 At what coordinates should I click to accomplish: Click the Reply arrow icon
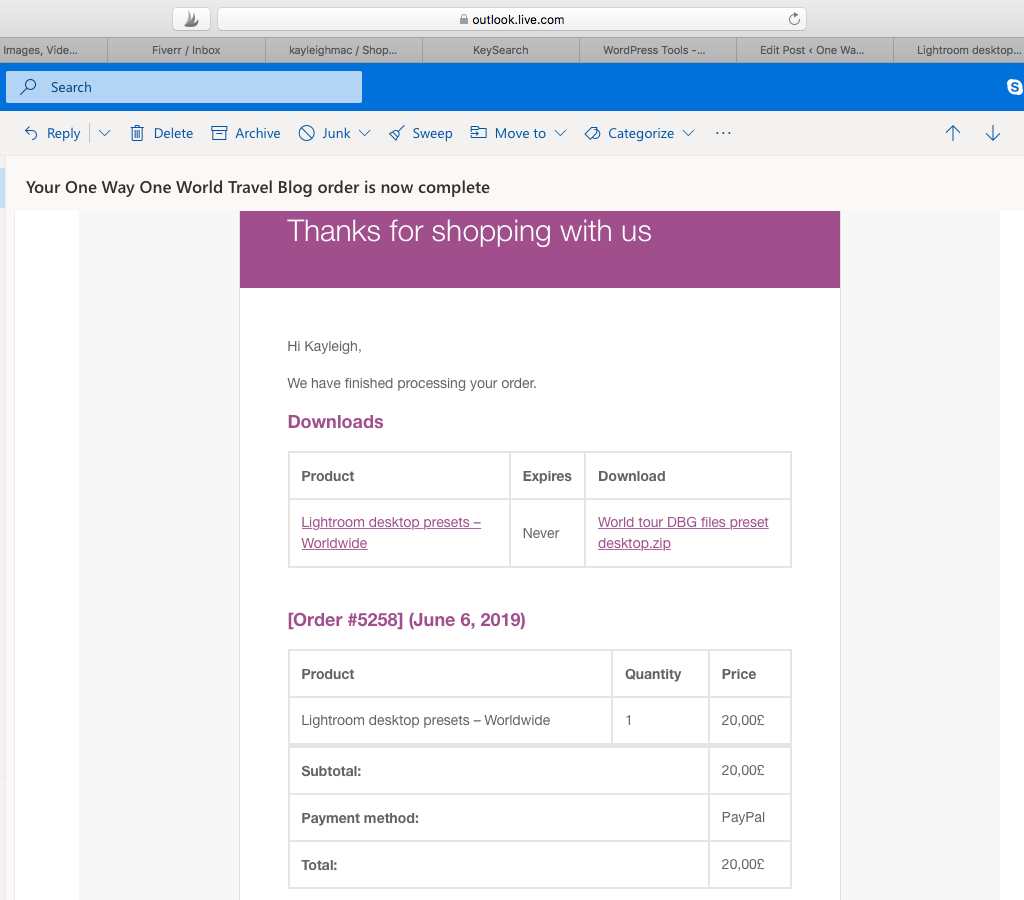tap(31, 133)
